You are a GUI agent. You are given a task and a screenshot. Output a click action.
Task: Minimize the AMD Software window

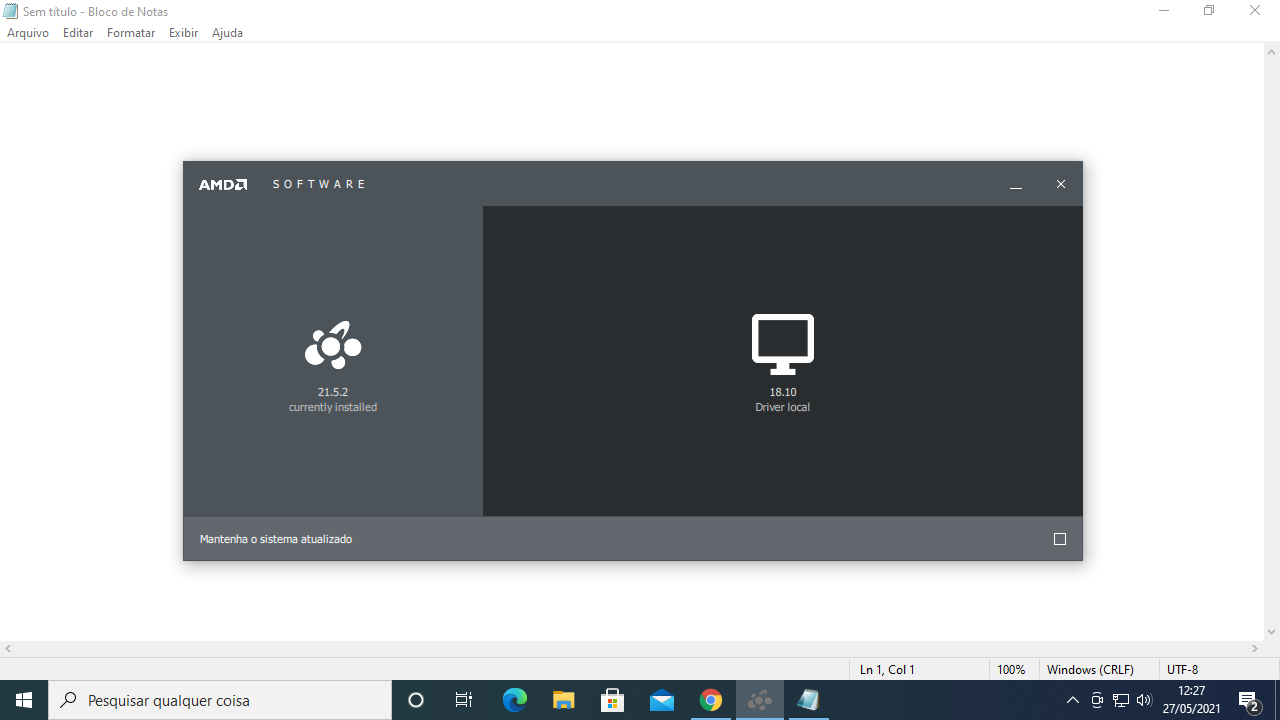tap(1016, 184)
